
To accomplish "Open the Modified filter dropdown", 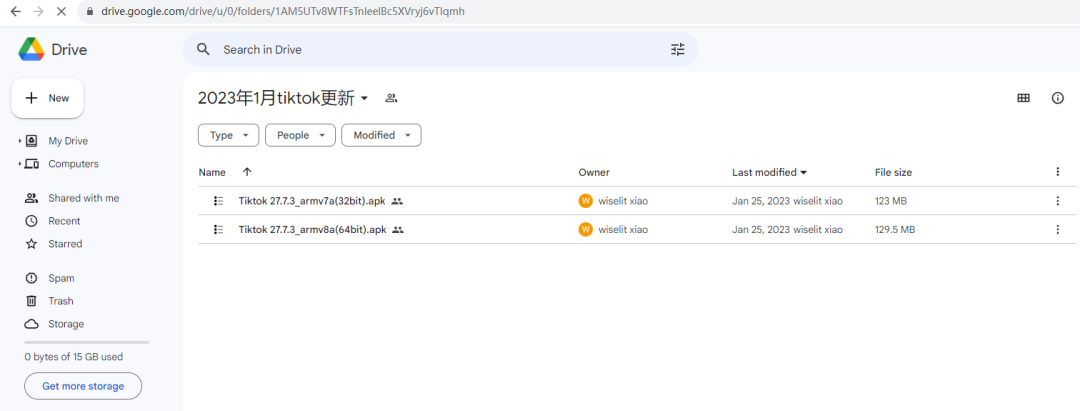I will click(382, 136).
